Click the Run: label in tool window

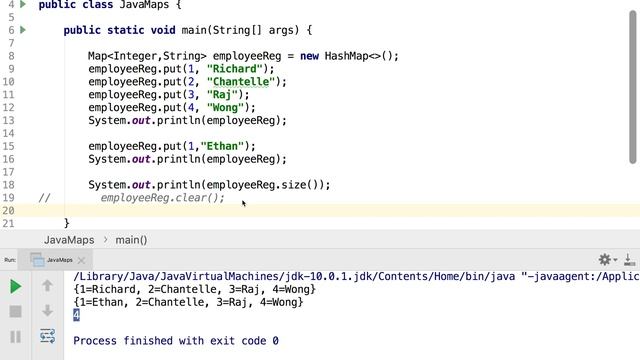[x=10, y=260]
